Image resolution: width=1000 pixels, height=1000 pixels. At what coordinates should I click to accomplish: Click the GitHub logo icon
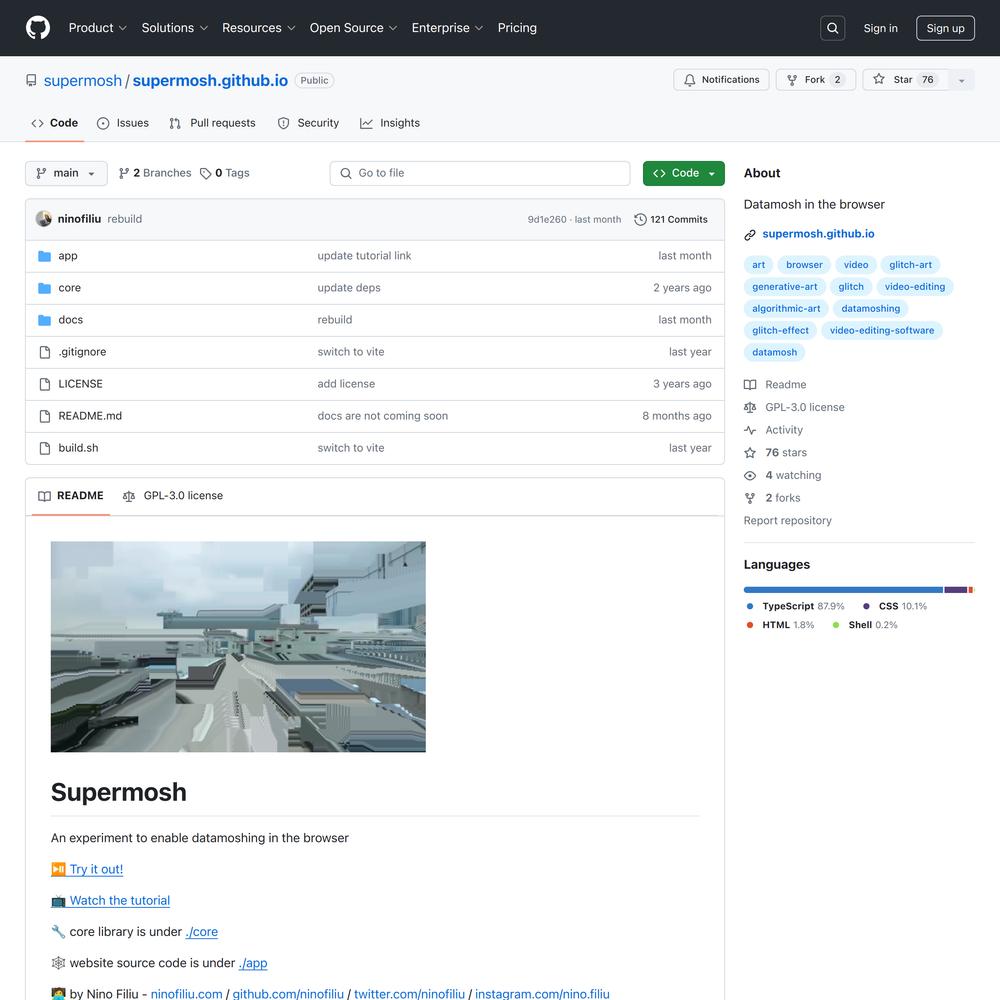point(38,28)
